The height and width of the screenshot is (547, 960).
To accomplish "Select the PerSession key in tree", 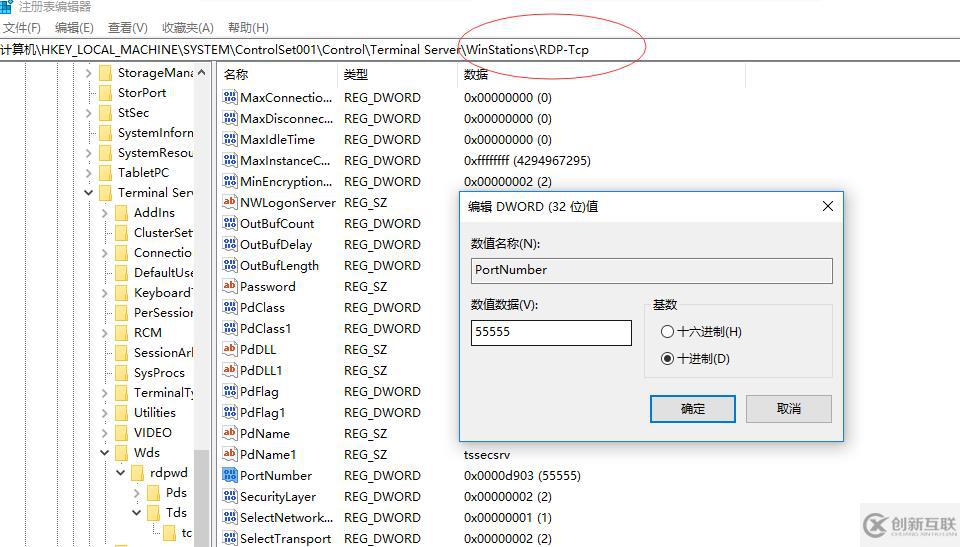I will [x=163, y=313].
